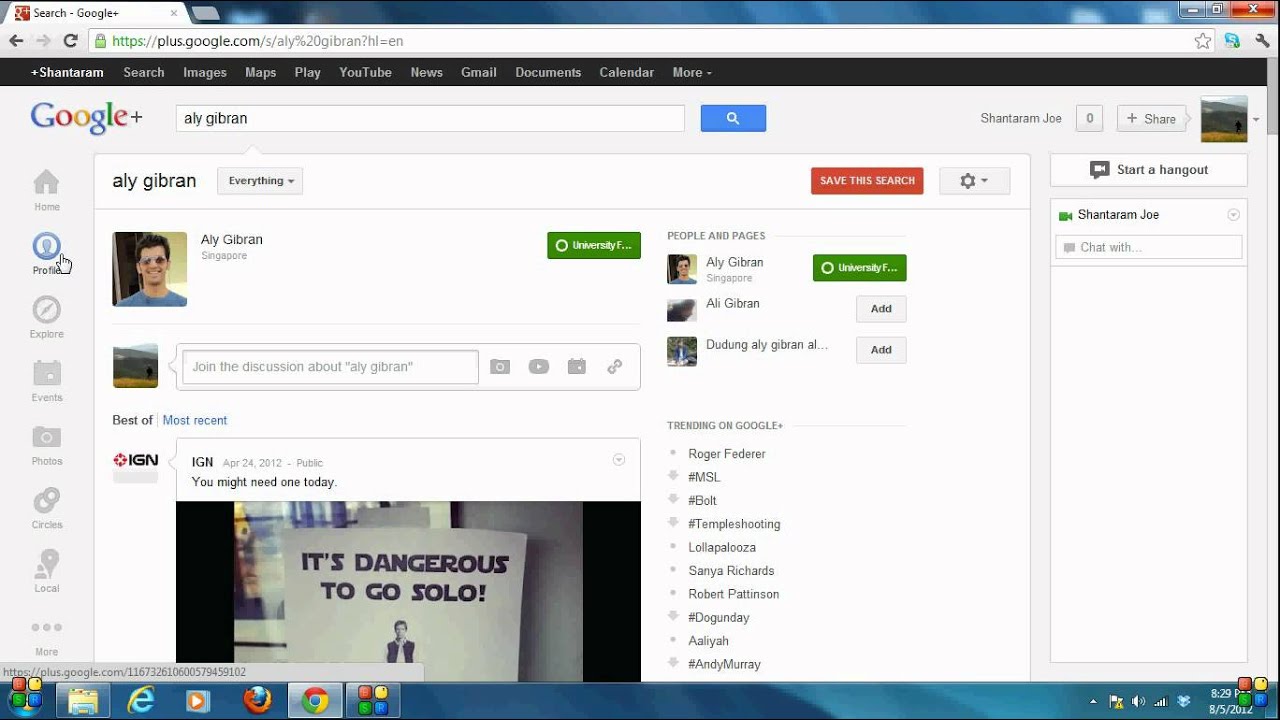Screen dimensions: 1280x720
Task: Reload the page in Chrome
Action: [x=70, y=41]
